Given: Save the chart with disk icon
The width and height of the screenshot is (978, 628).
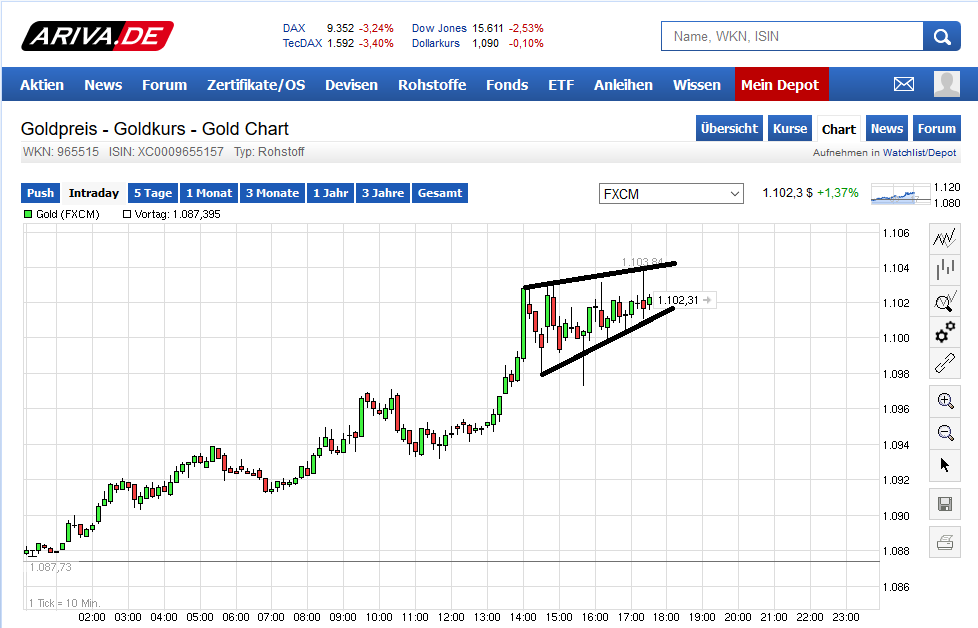Looking at the screenshot, I should click(x=944, y=503).
